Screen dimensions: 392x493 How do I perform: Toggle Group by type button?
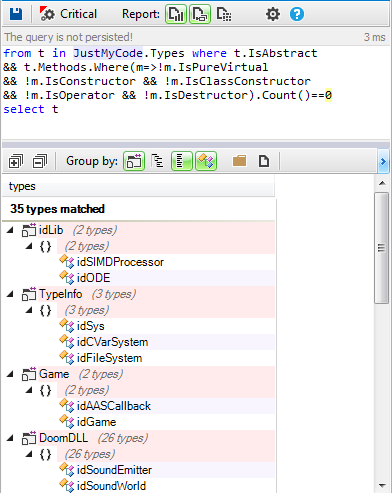(x=206, y=161)
